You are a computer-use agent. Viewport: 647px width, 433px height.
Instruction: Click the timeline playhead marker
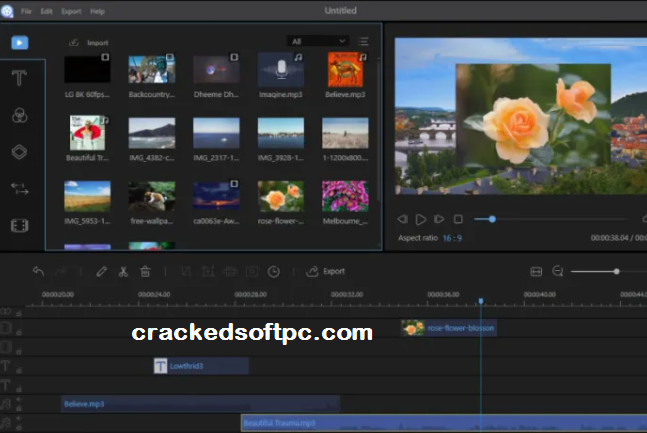[481, 301]
